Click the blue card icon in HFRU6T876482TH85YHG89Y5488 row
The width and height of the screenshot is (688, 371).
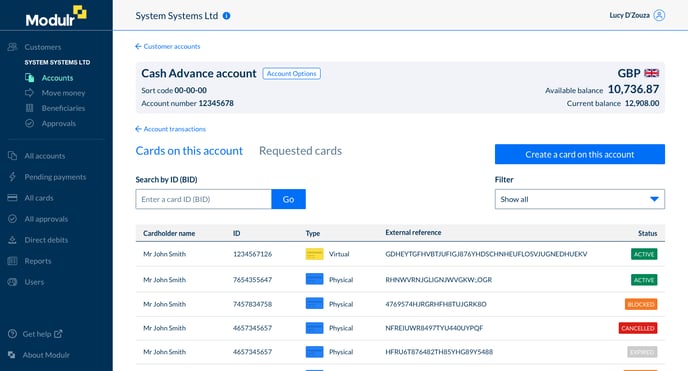(314, 352)
